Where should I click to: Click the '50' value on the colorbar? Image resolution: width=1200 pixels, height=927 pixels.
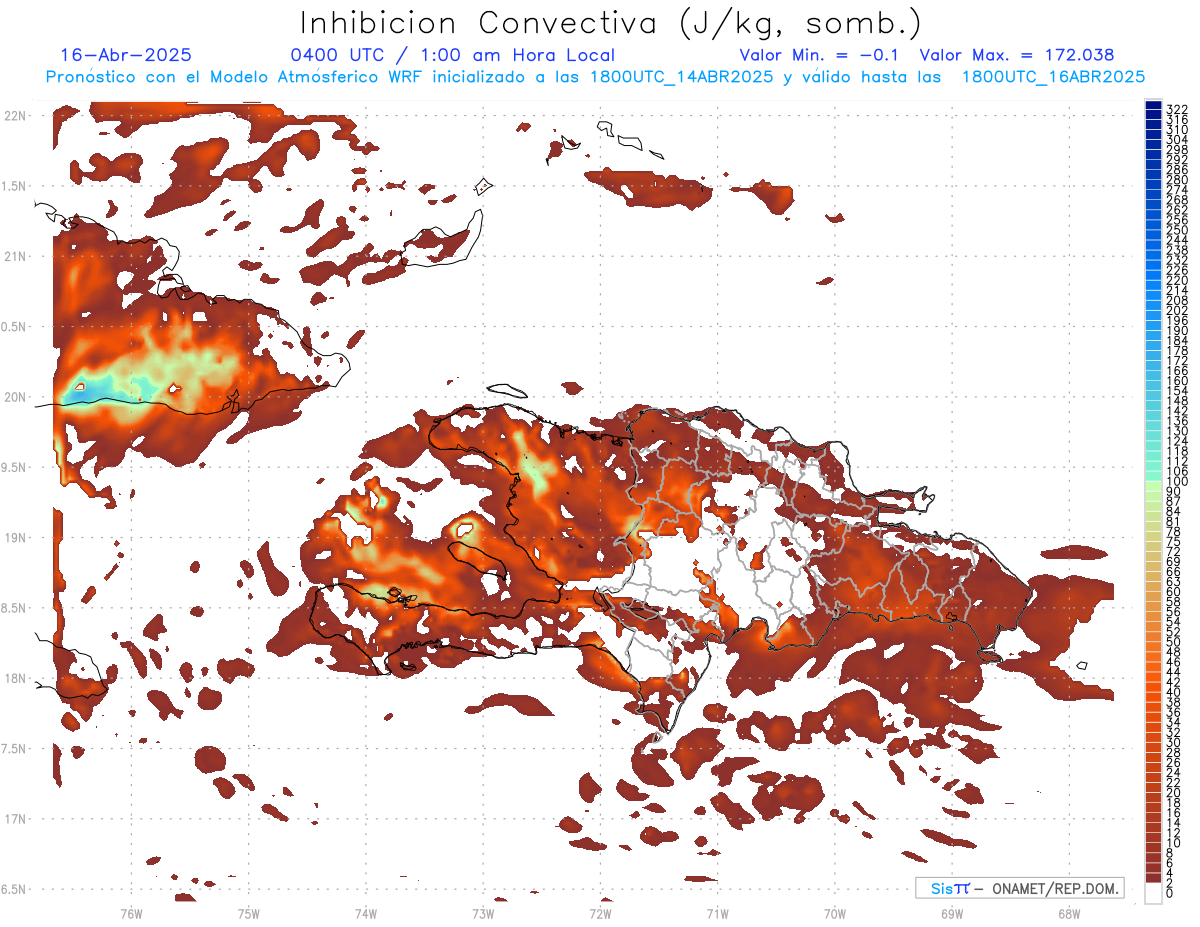click(x=1174, y=642)
